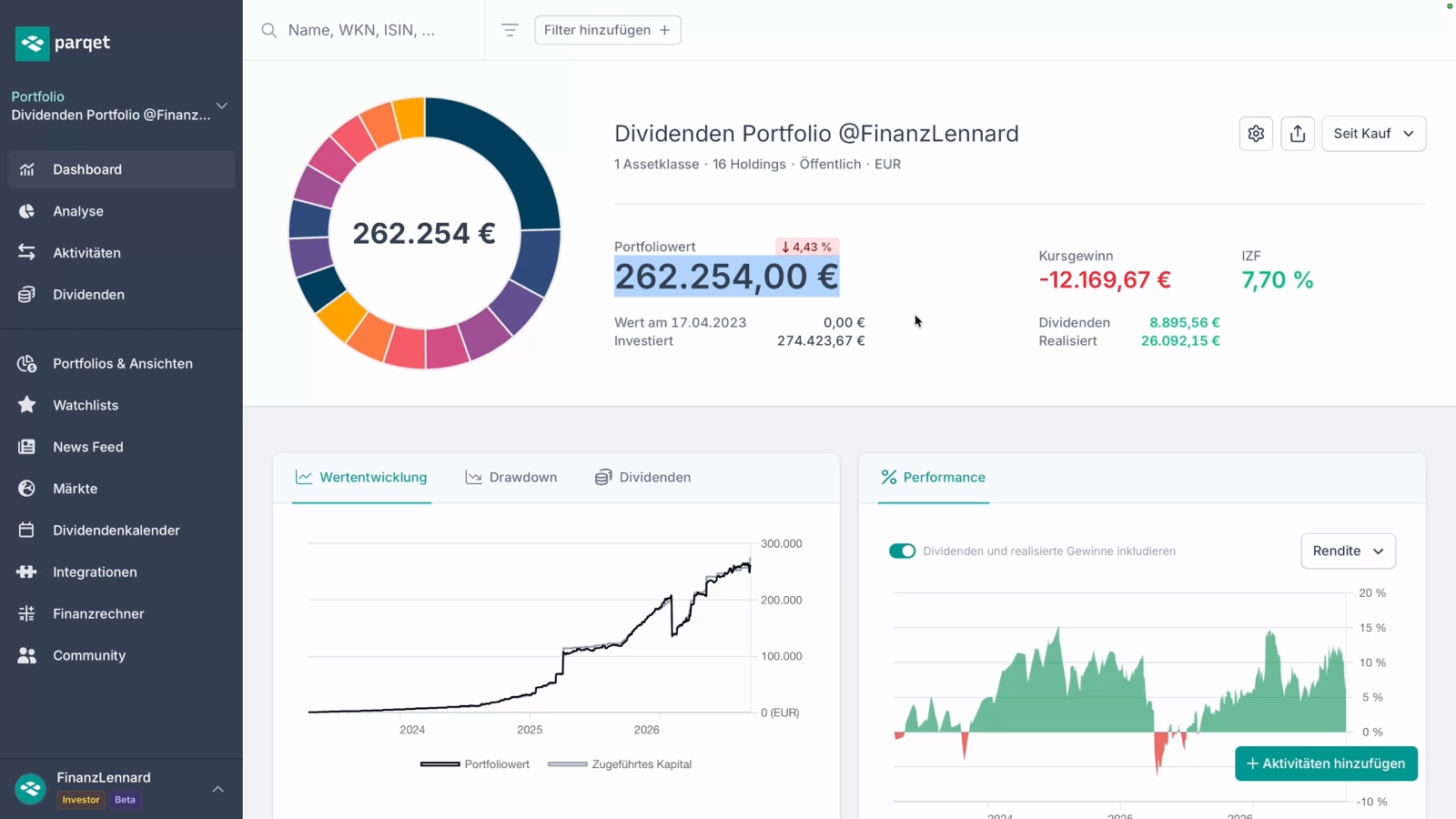Click the Portfolios & Ansichten label
Image resolution: width=1456 pixels, height=819 pixels.
pos(123,364)
